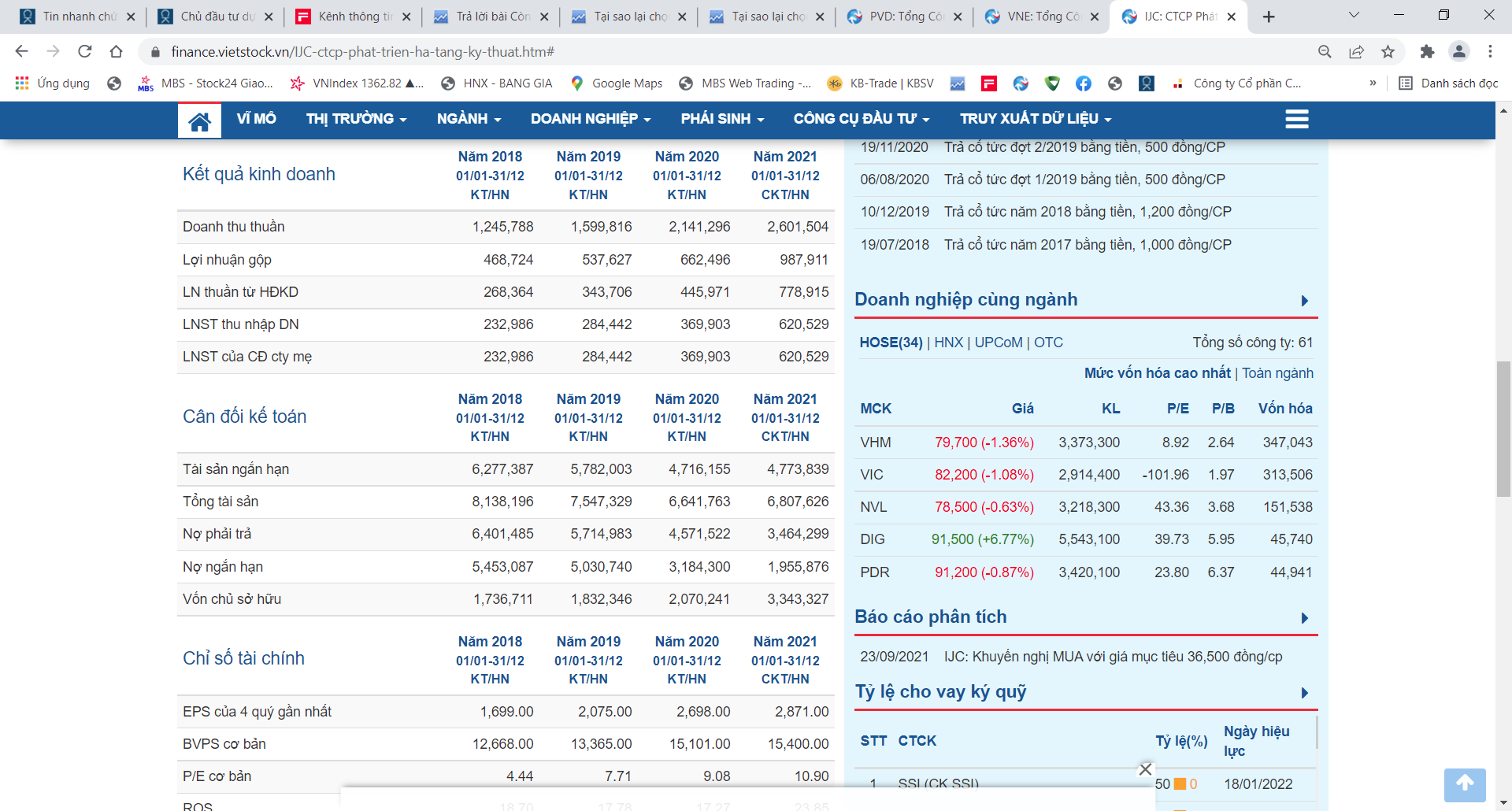1512x811 pixels.
Task: Reload the page
Action: pos(84,51)
